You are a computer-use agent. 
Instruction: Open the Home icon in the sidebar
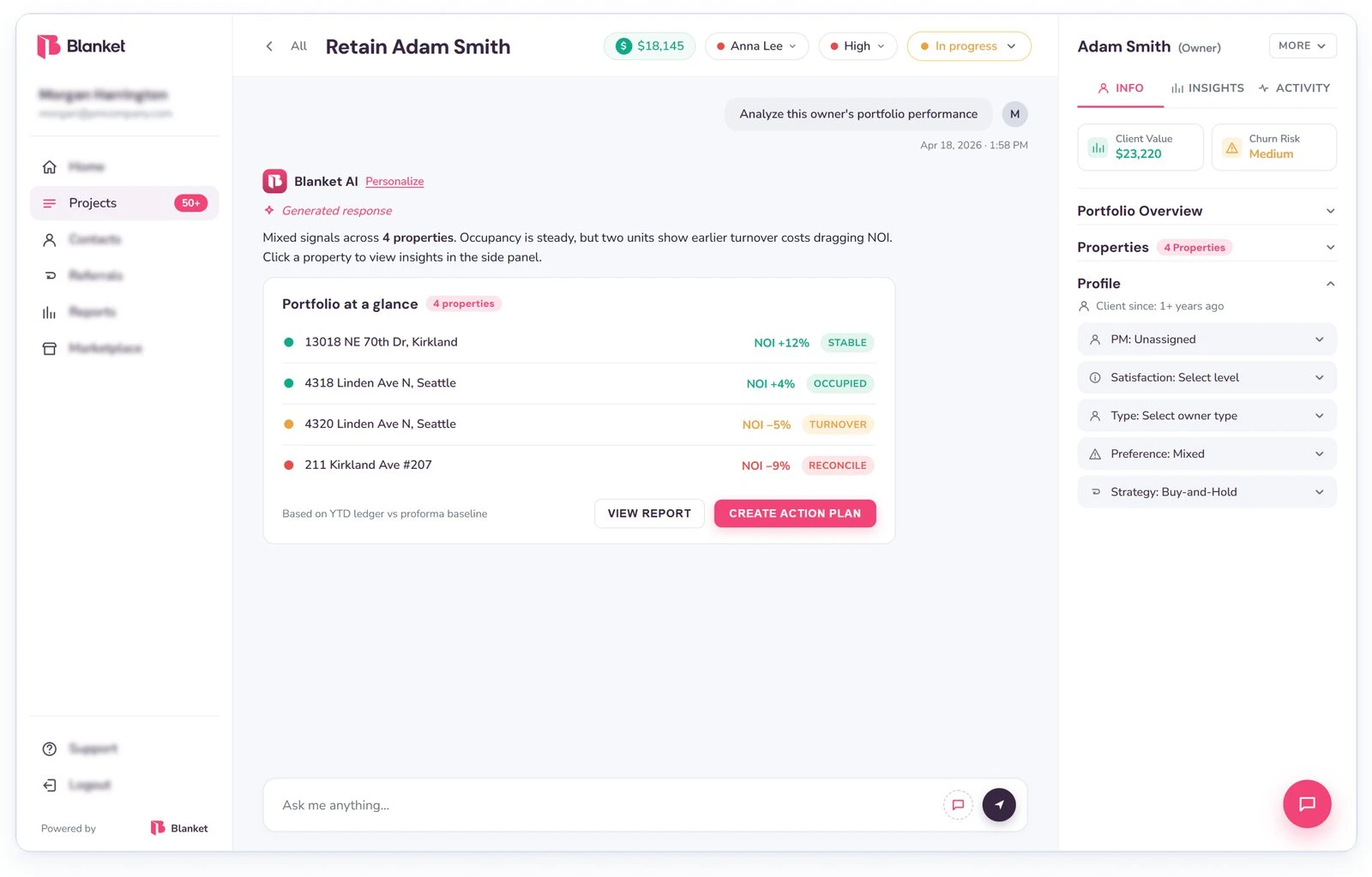click(50, 166)
